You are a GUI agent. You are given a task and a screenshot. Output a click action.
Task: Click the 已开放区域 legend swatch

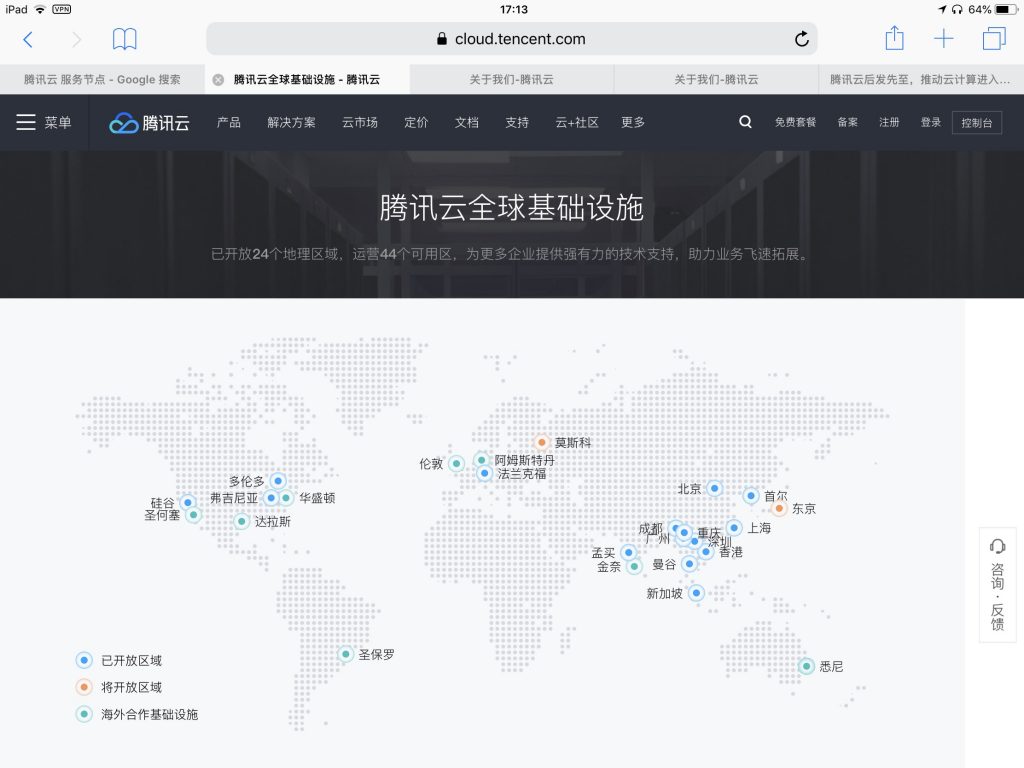84,660
